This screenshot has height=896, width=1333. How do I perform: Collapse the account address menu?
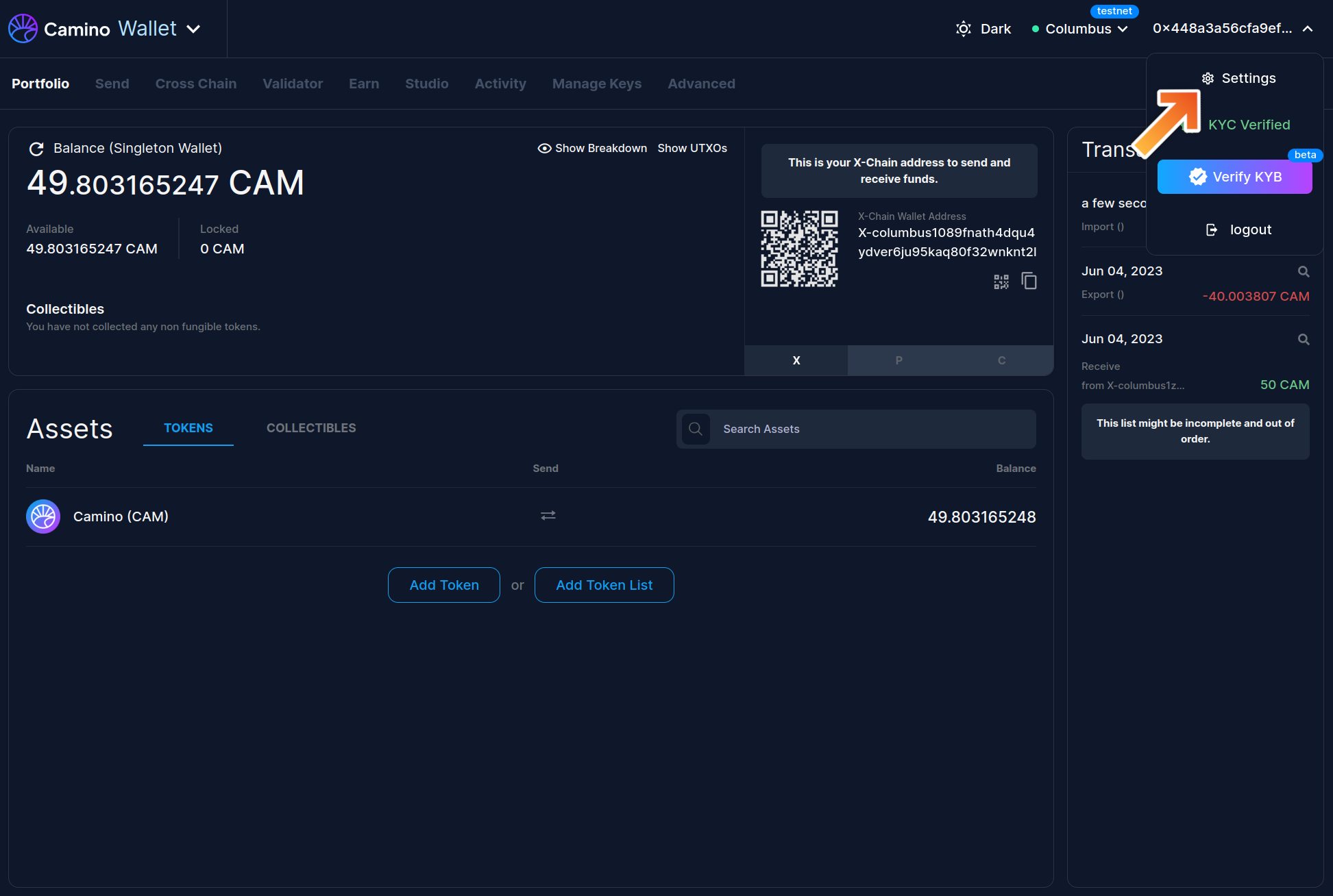point(1307,29)
